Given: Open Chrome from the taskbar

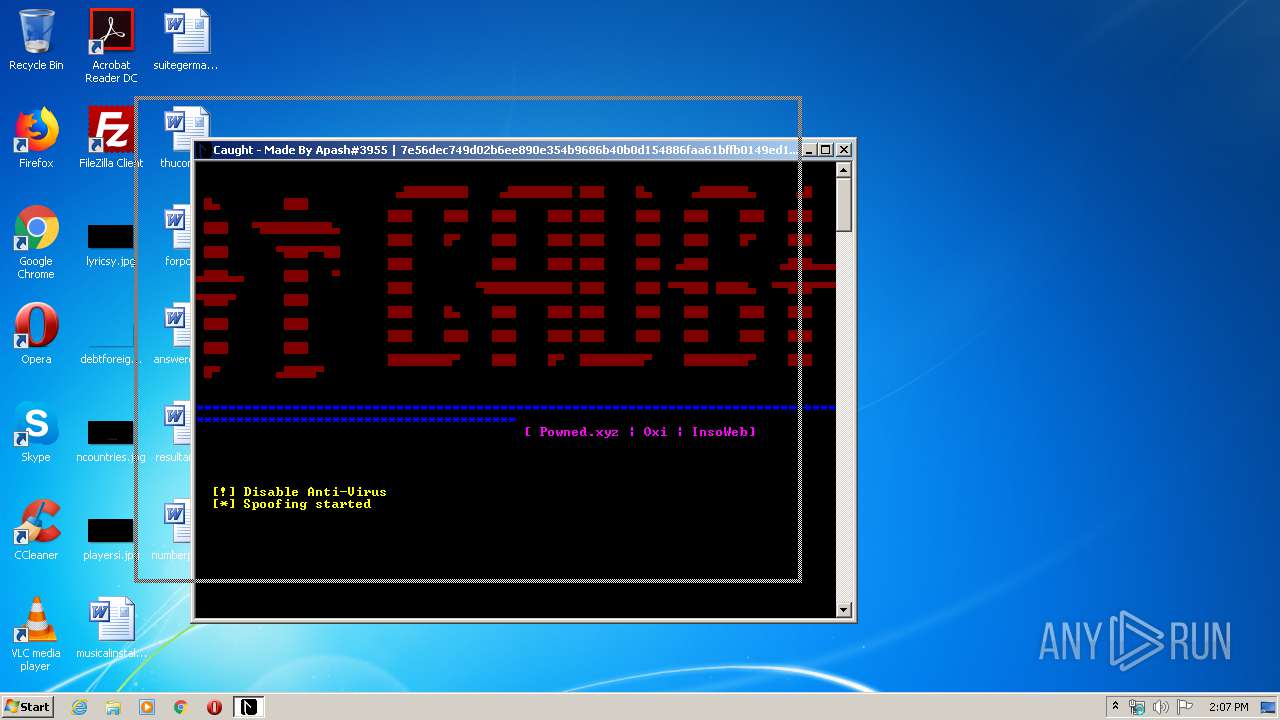Looking at the screenshot, I should pyautogui.click(x=180, y=707).
